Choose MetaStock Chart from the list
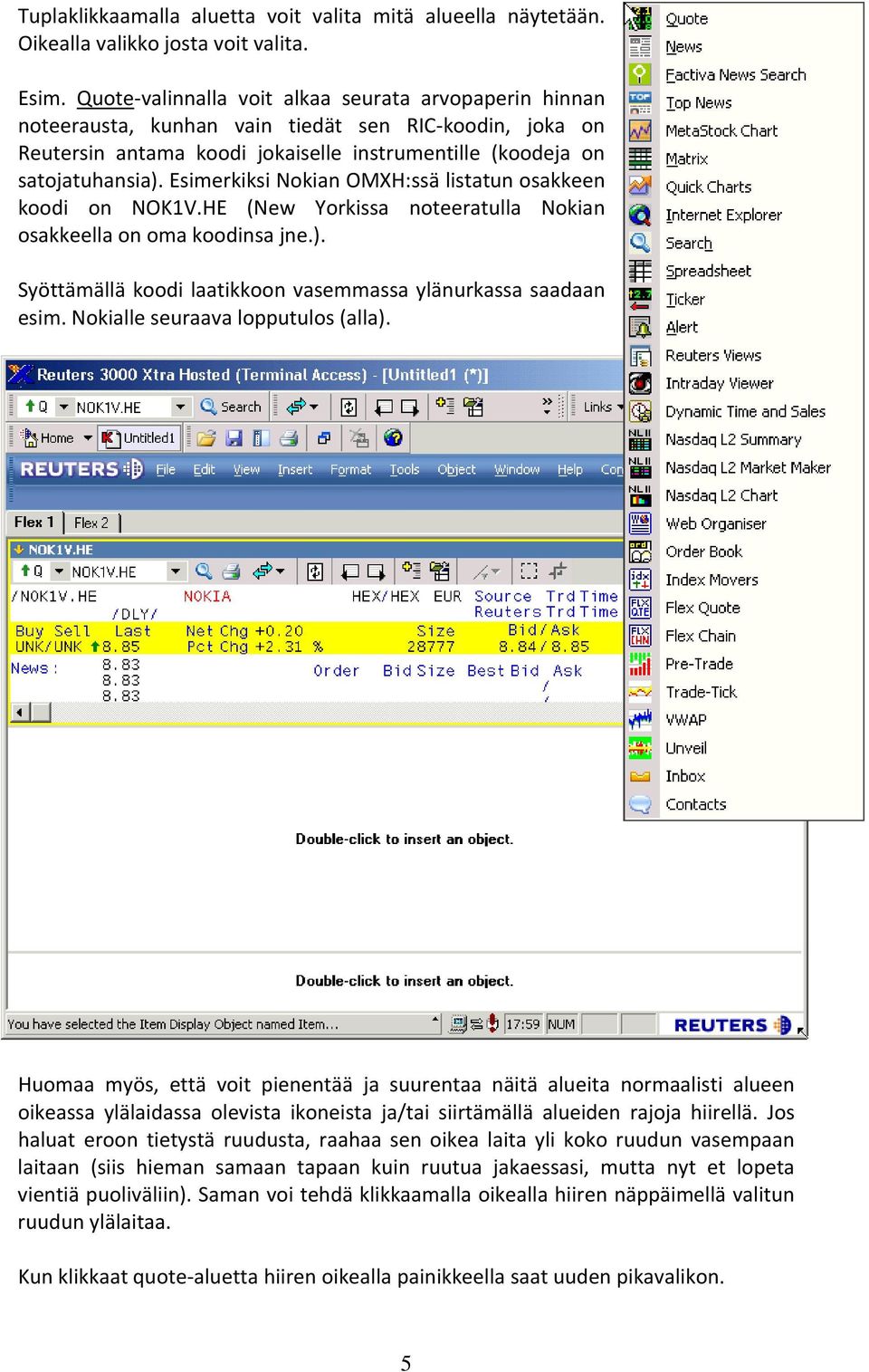869x1372 pixels. pos(721,131)
